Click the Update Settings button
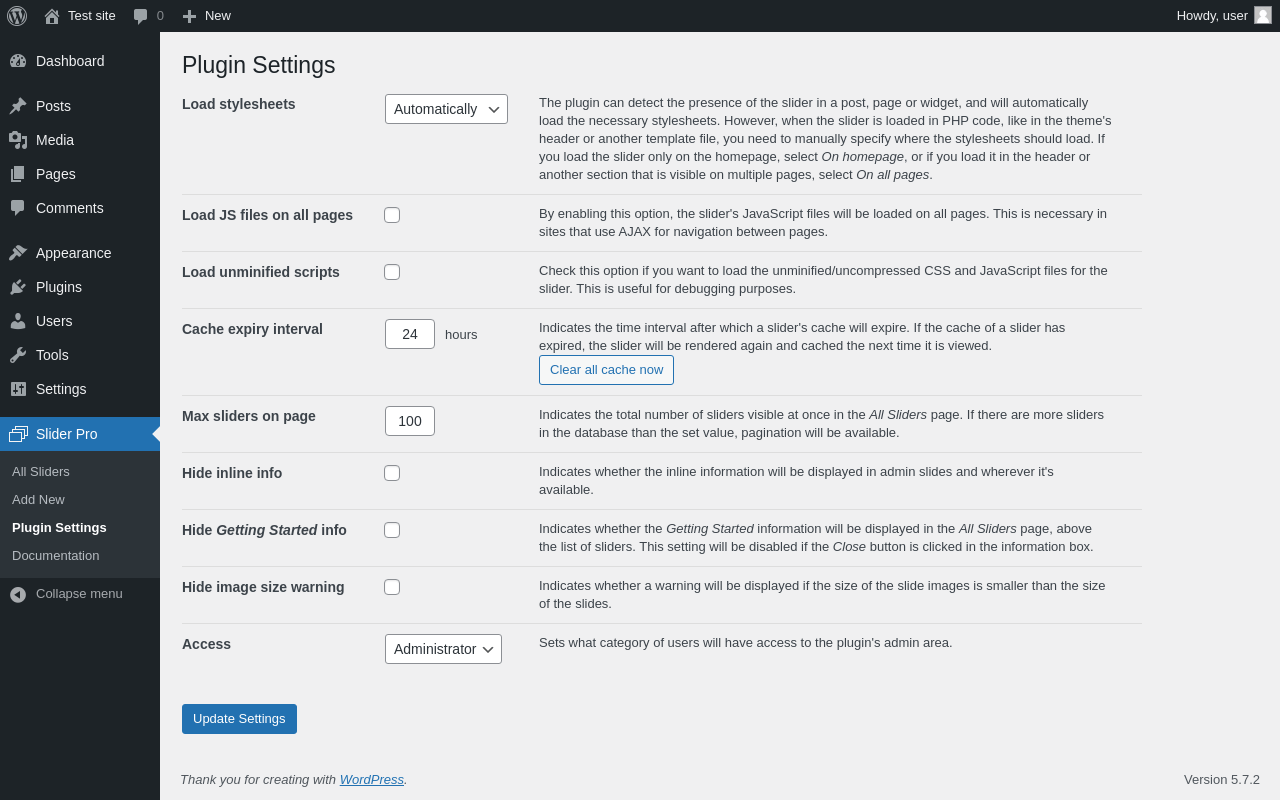The width and height of the screenshot is (1280, 800). click(239, 719)
